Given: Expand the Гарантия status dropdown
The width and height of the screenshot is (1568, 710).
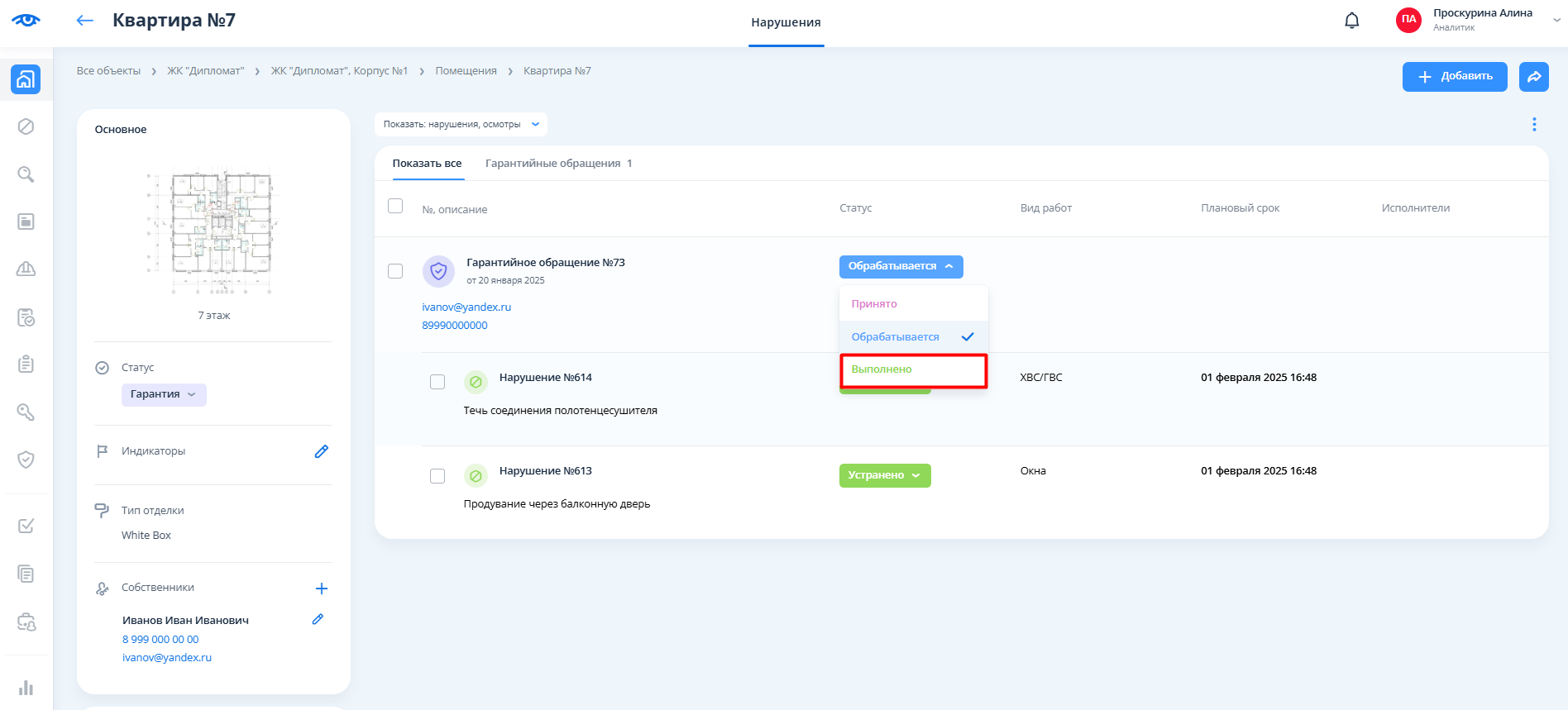Looking at the screenshot, I should [164, 394].
